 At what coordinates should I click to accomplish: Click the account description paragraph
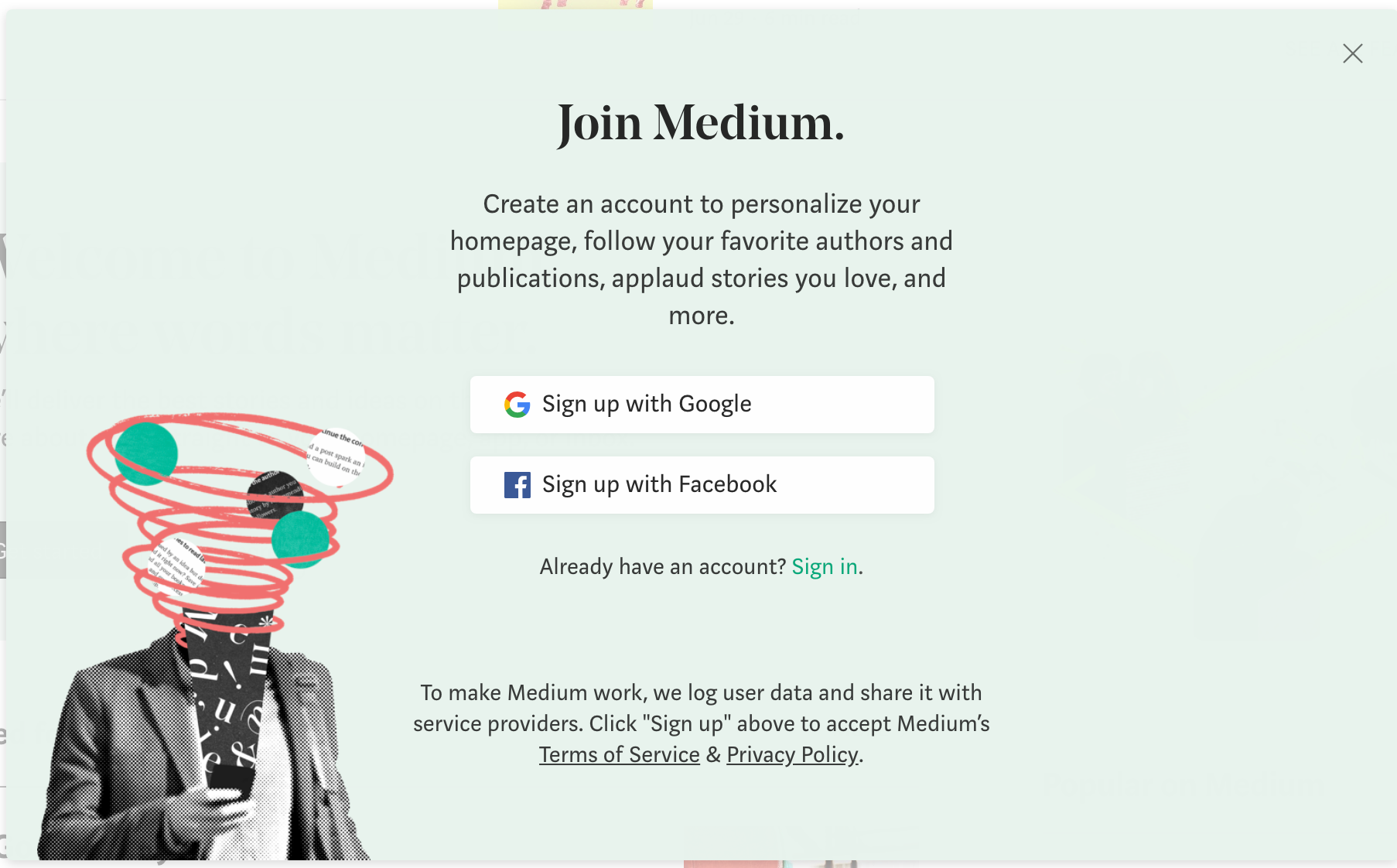coord(702,259)
